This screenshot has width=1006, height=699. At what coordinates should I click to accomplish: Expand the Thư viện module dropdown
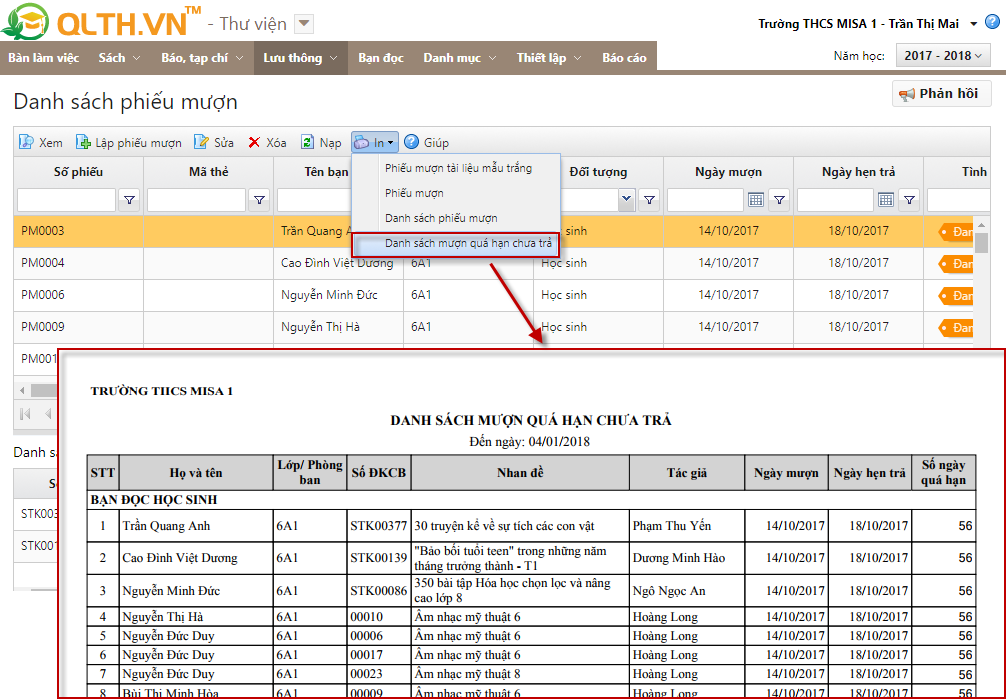point(305,24)
